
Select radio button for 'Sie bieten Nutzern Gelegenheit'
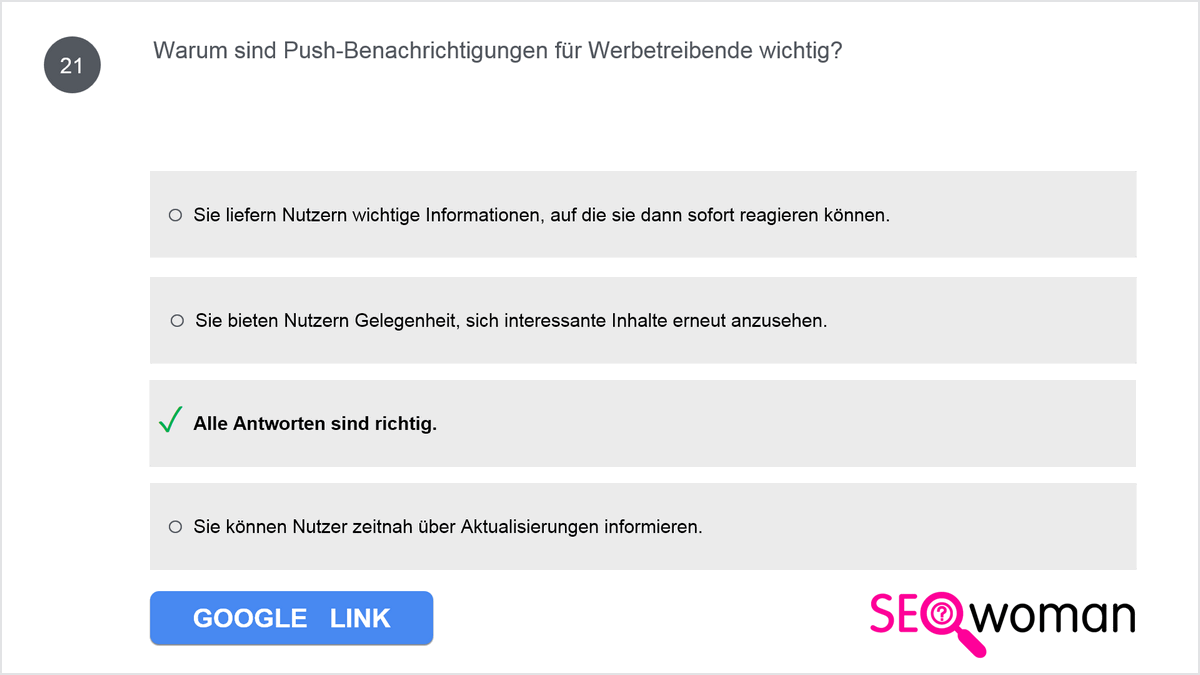point(178,321)
